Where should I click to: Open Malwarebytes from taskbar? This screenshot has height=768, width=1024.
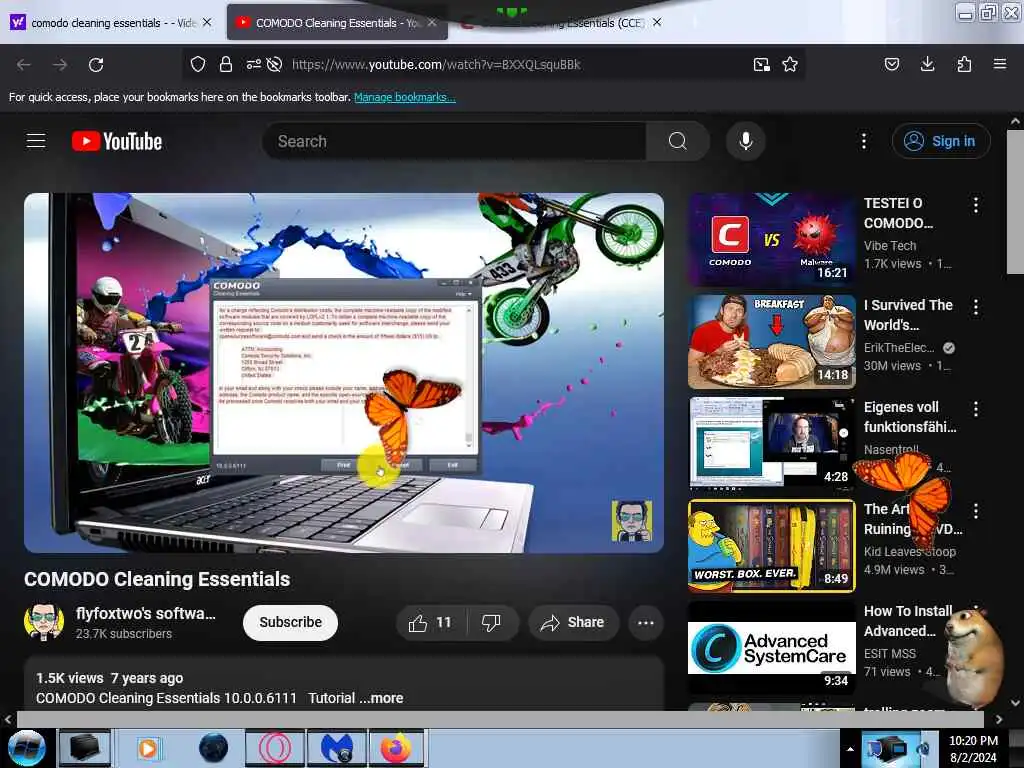(336, 748)
